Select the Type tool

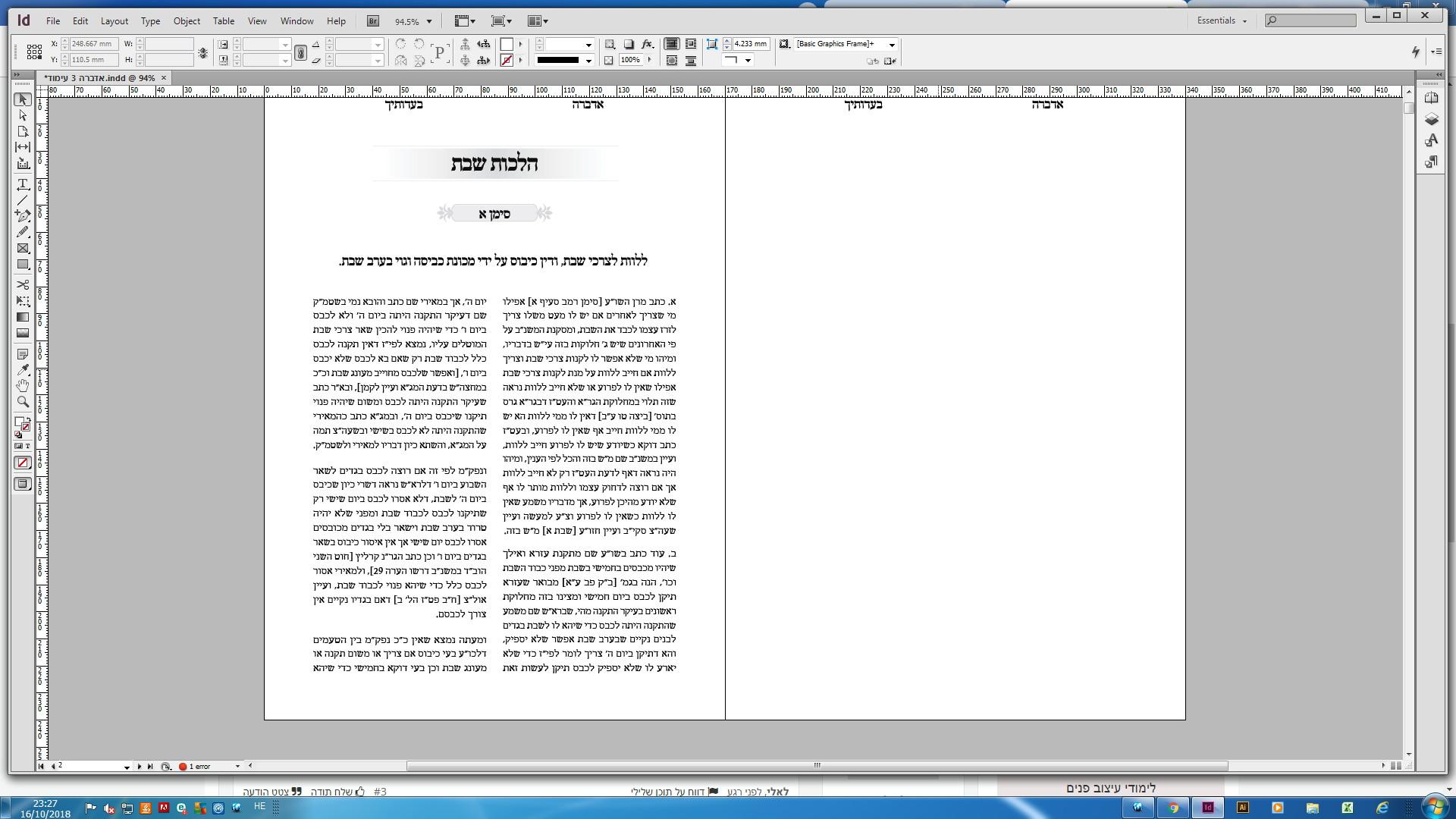point(23,184)
